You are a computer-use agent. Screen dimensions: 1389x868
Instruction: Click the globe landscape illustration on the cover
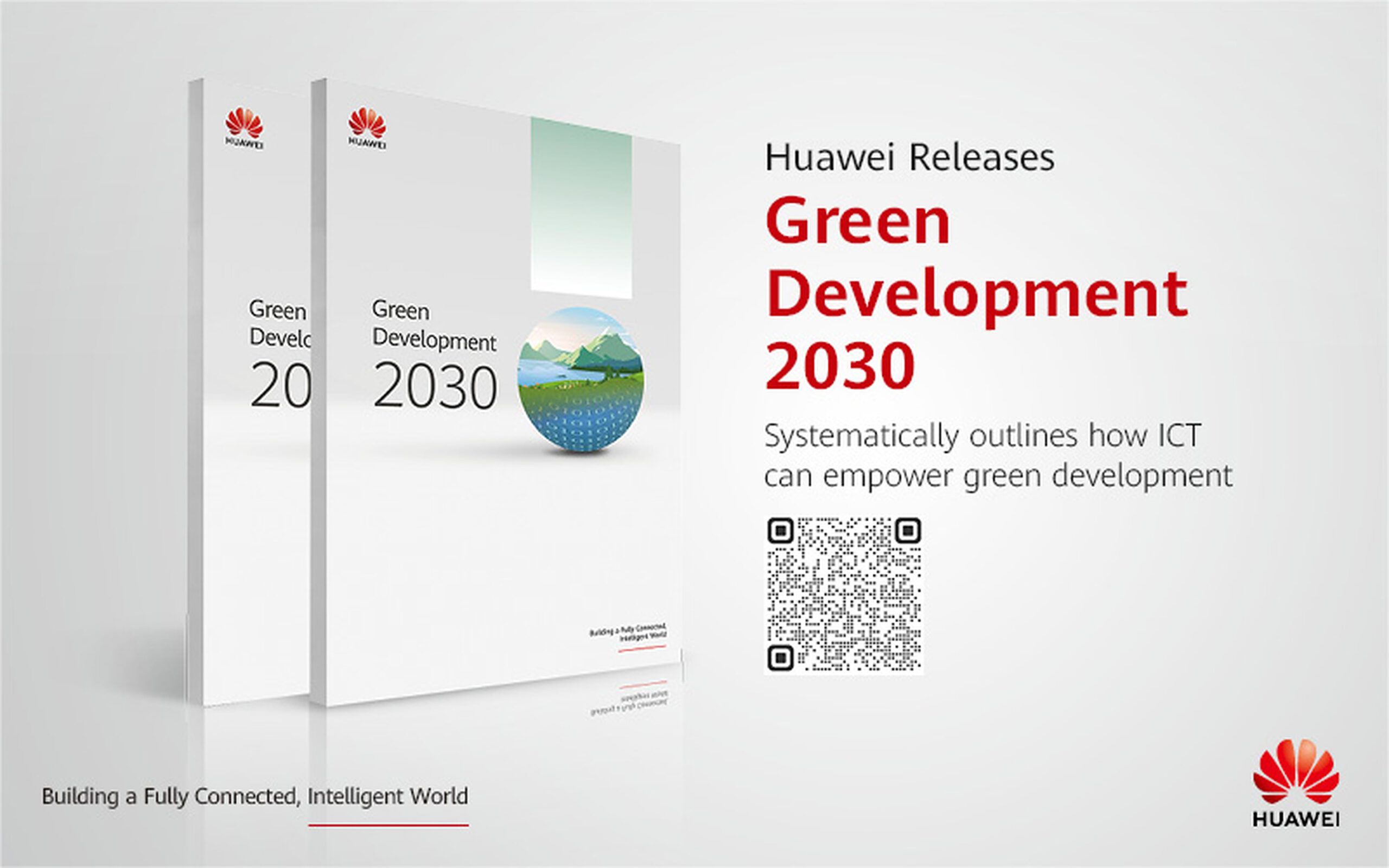pos(581,380)
